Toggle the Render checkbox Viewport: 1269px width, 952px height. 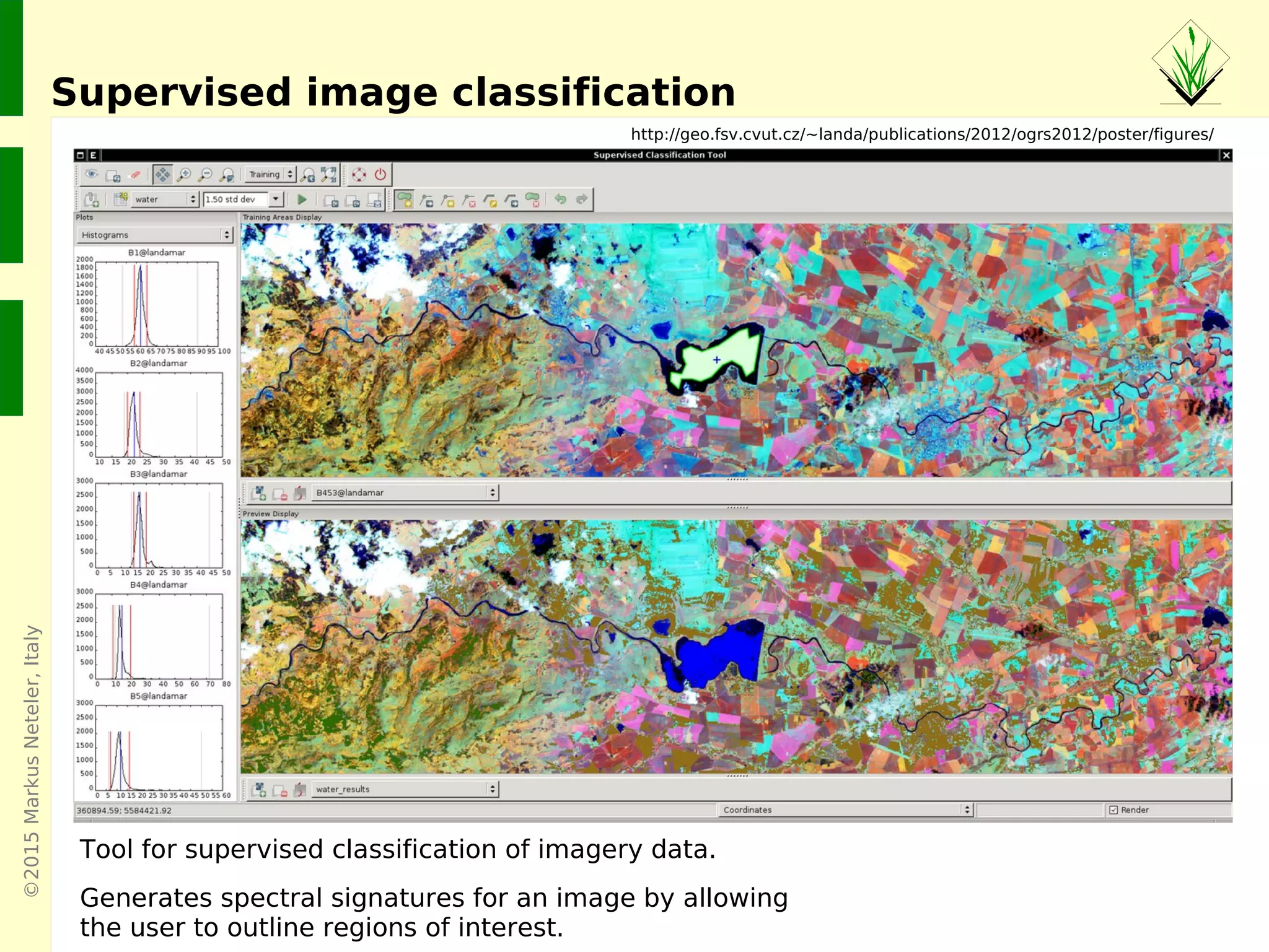[1113, 810]
